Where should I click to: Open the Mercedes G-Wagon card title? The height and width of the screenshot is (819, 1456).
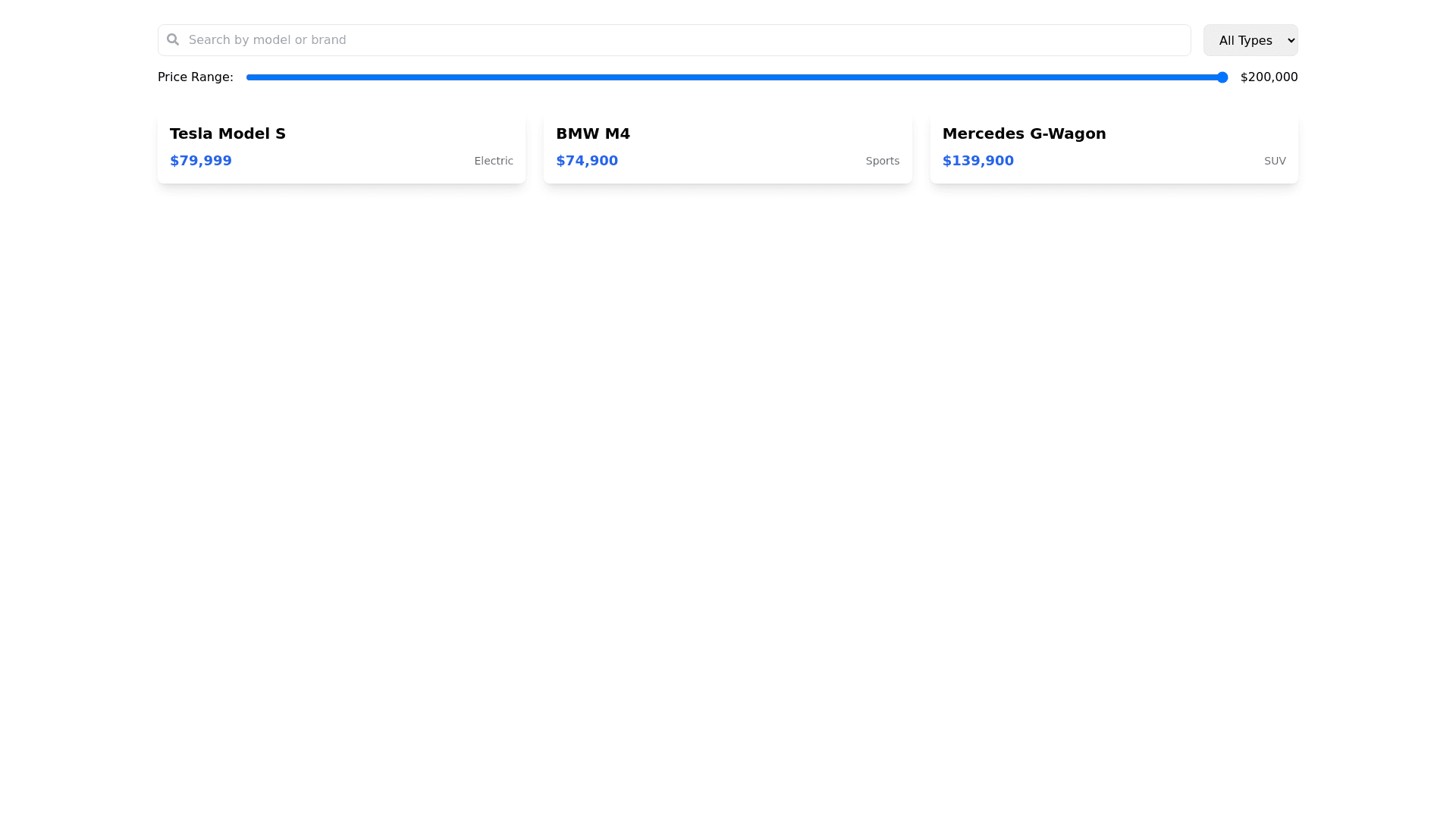[x=1024, y=133]
